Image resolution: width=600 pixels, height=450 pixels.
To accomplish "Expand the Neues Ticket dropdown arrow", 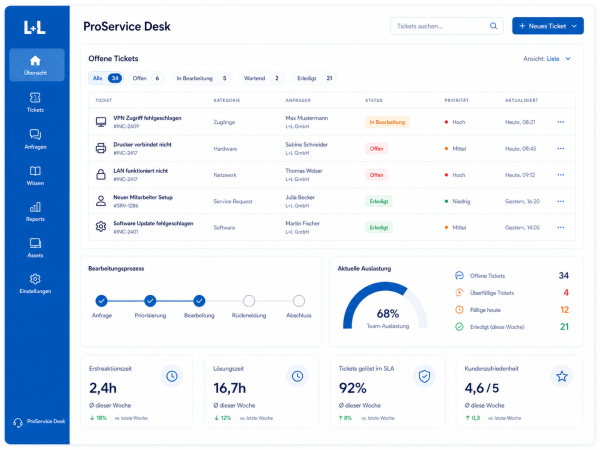I will tap(574, 26).
